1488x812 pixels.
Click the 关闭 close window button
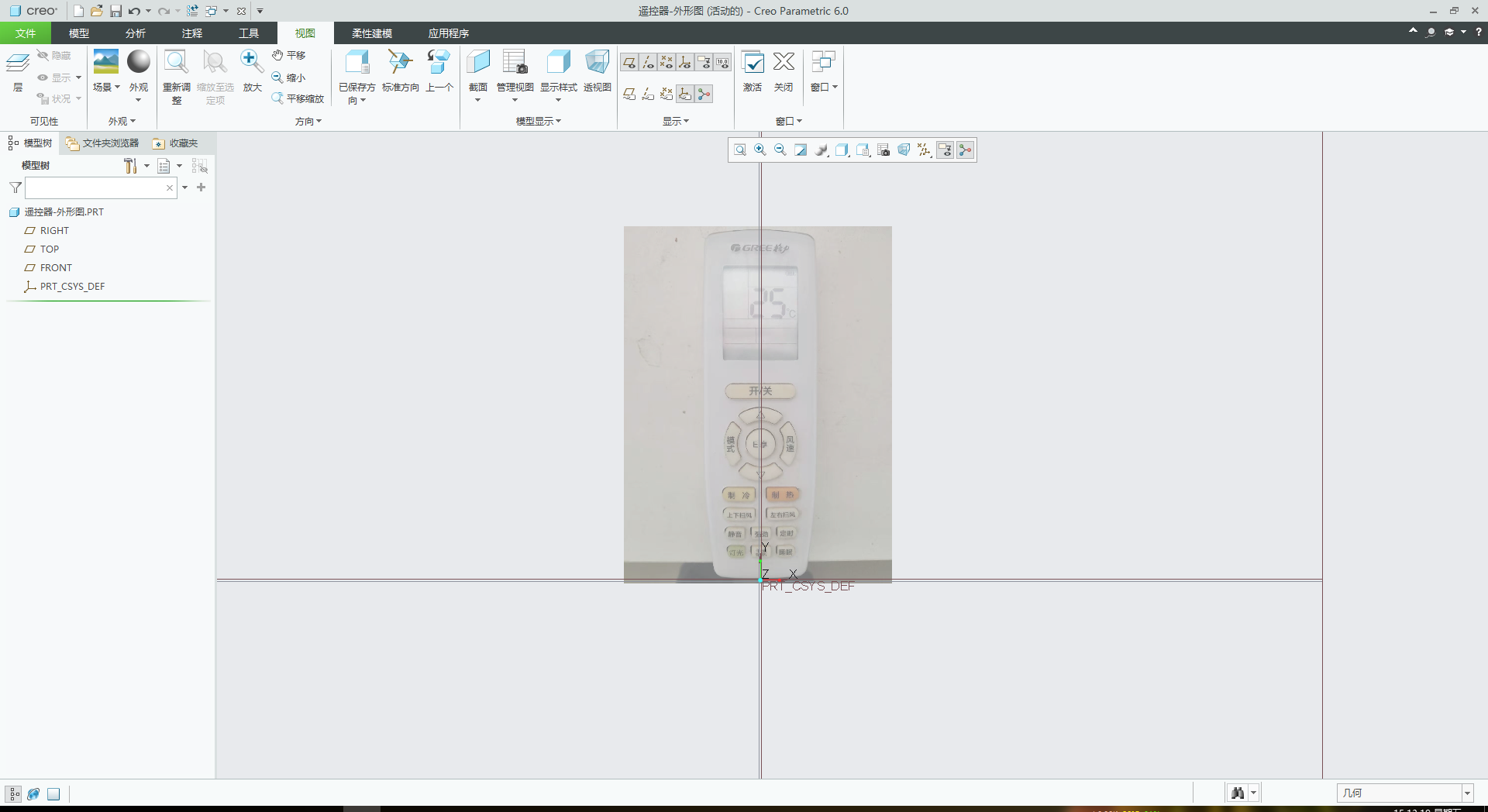pyautogui.click(x=784, y=64)
